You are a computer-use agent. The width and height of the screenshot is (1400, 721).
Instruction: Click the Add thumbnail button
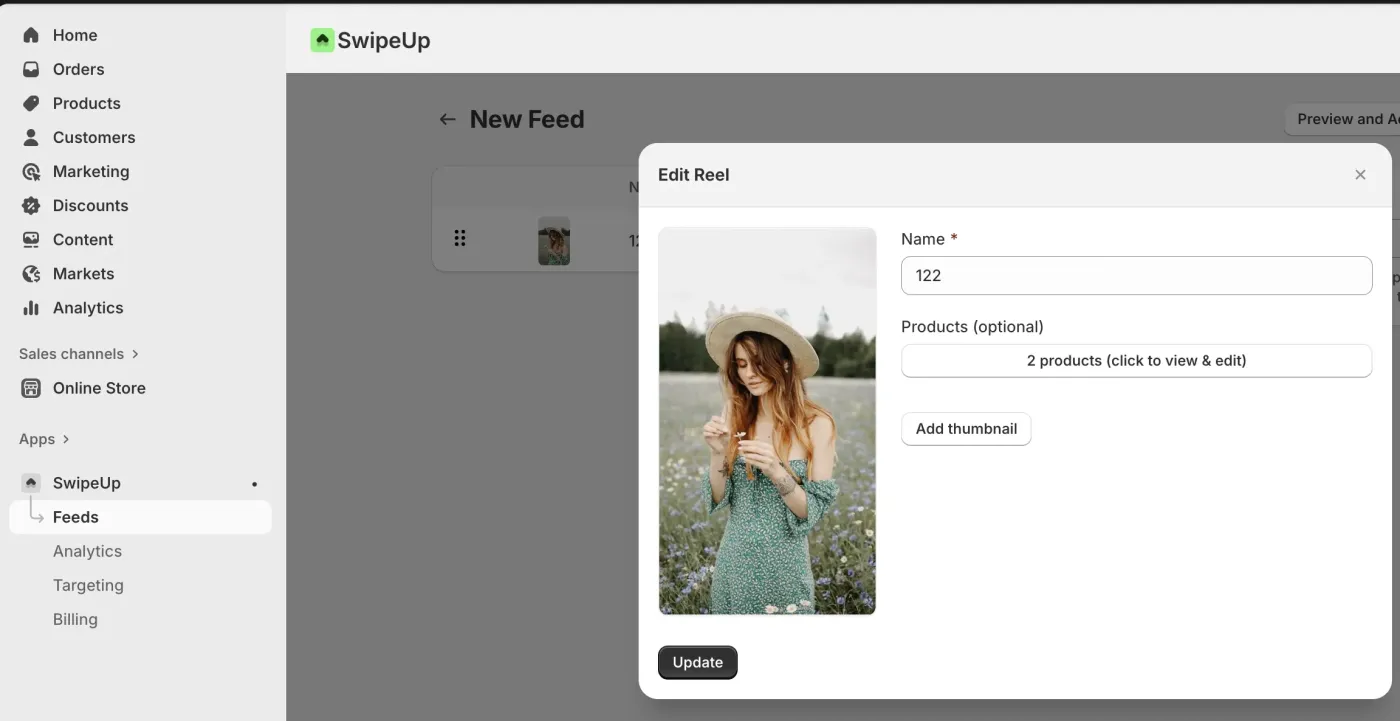(966, 429)
